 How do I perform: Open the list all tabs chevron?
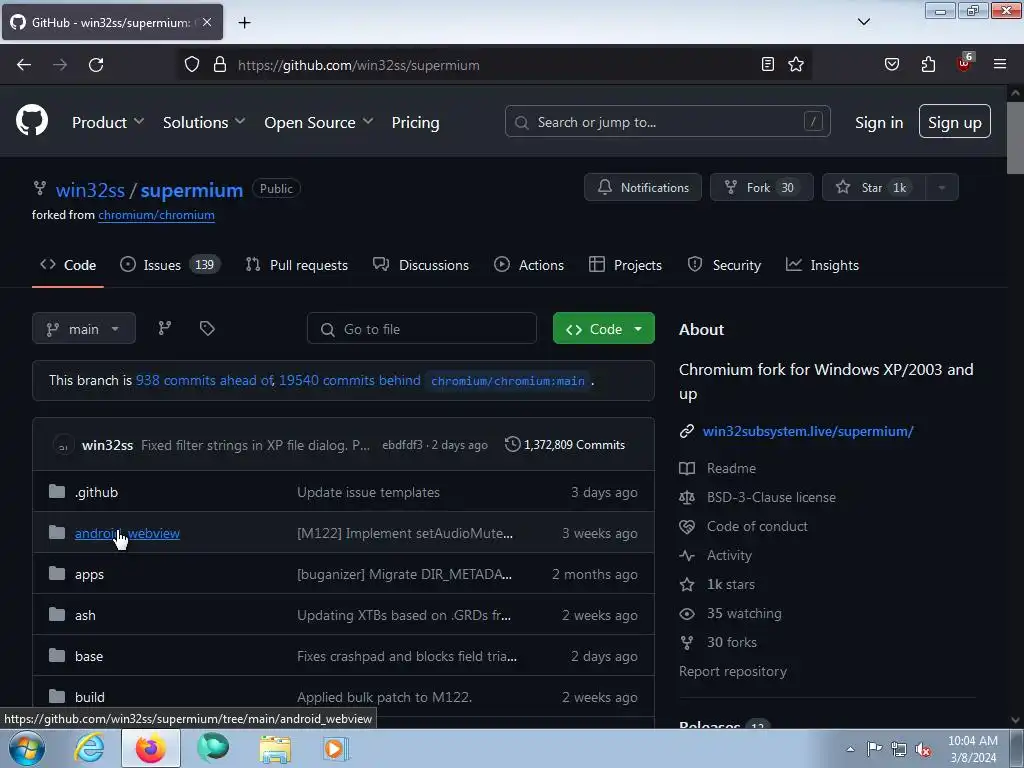coord(863,22)
